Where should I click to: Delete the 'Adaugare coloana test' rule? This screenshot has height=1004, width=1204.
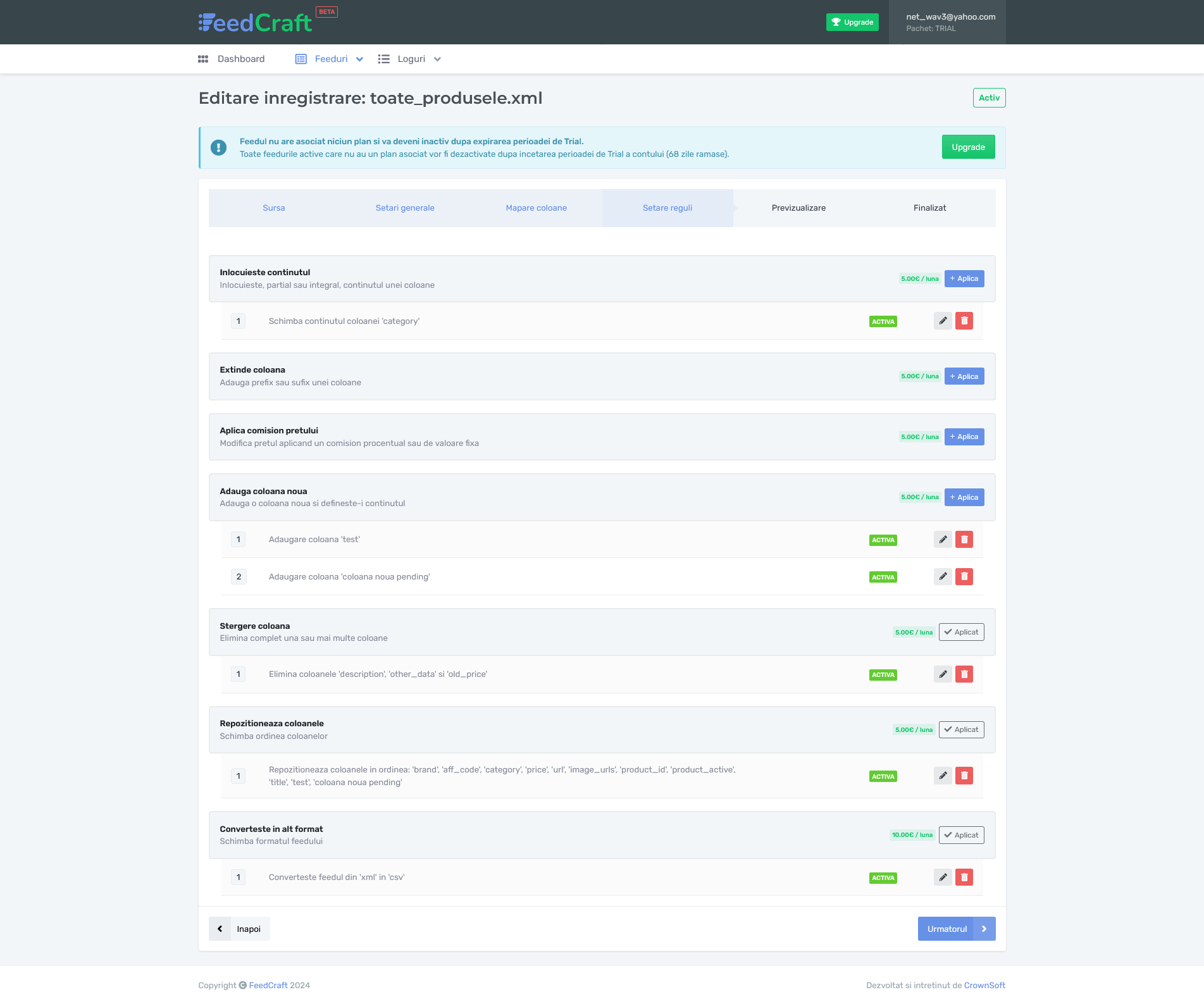pos(964,539)
